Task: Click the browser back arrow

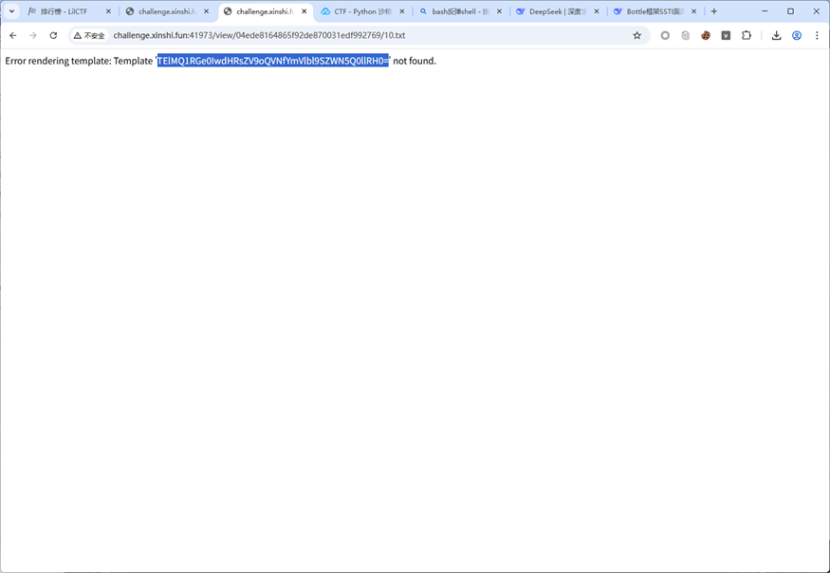Action: (13, 35)
